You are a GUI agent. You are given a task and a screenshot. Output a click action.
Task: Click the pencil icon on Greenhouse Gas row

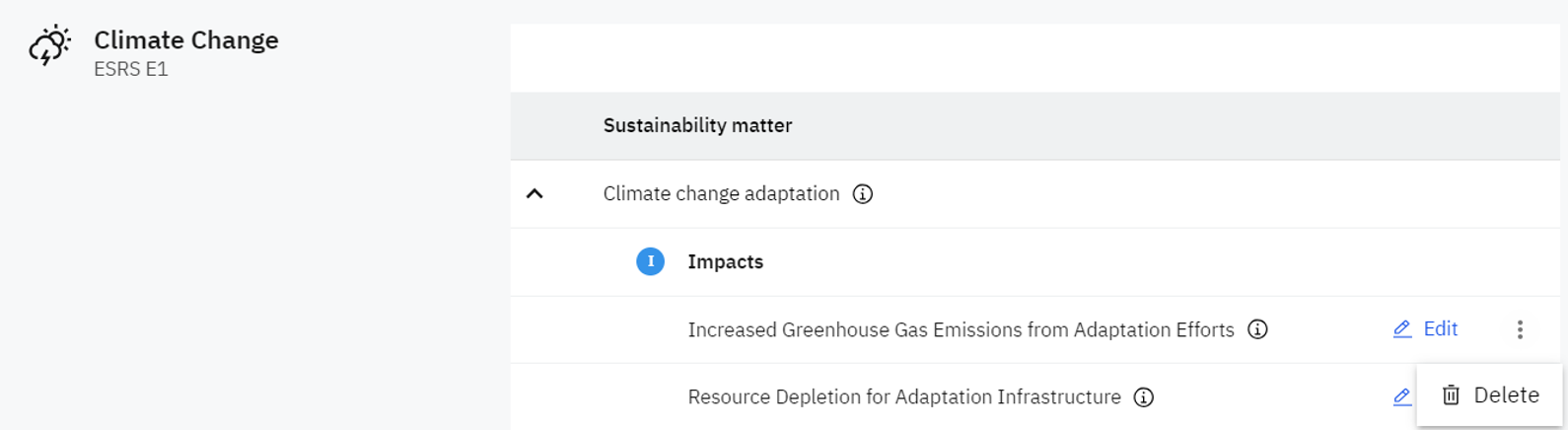[x=1402, y=329]
